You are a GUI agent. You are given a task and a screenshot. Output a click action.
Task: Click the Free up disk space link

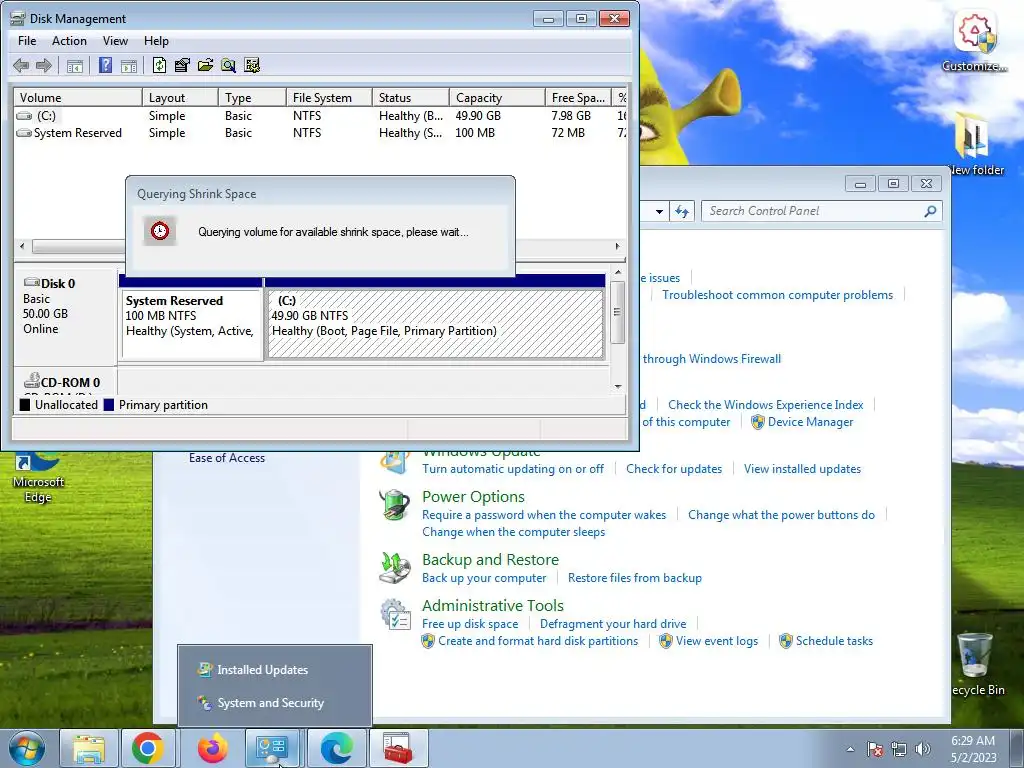[470, 624]
